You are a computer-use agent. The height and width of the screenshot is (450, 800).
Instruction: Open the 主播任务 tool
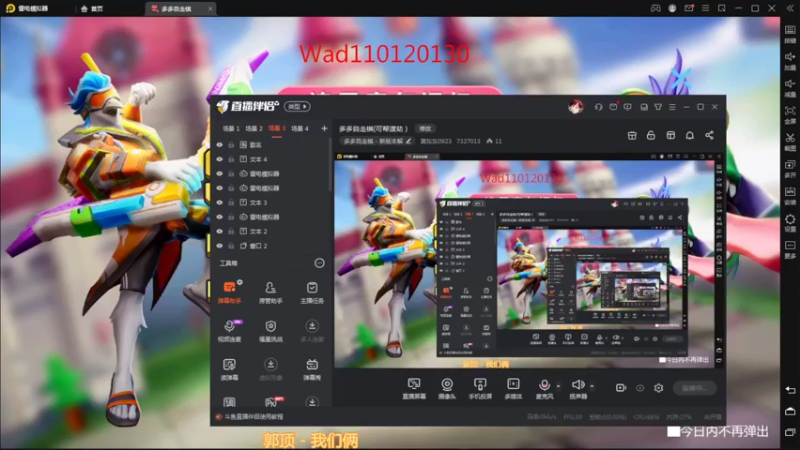[x=312, y=292]
